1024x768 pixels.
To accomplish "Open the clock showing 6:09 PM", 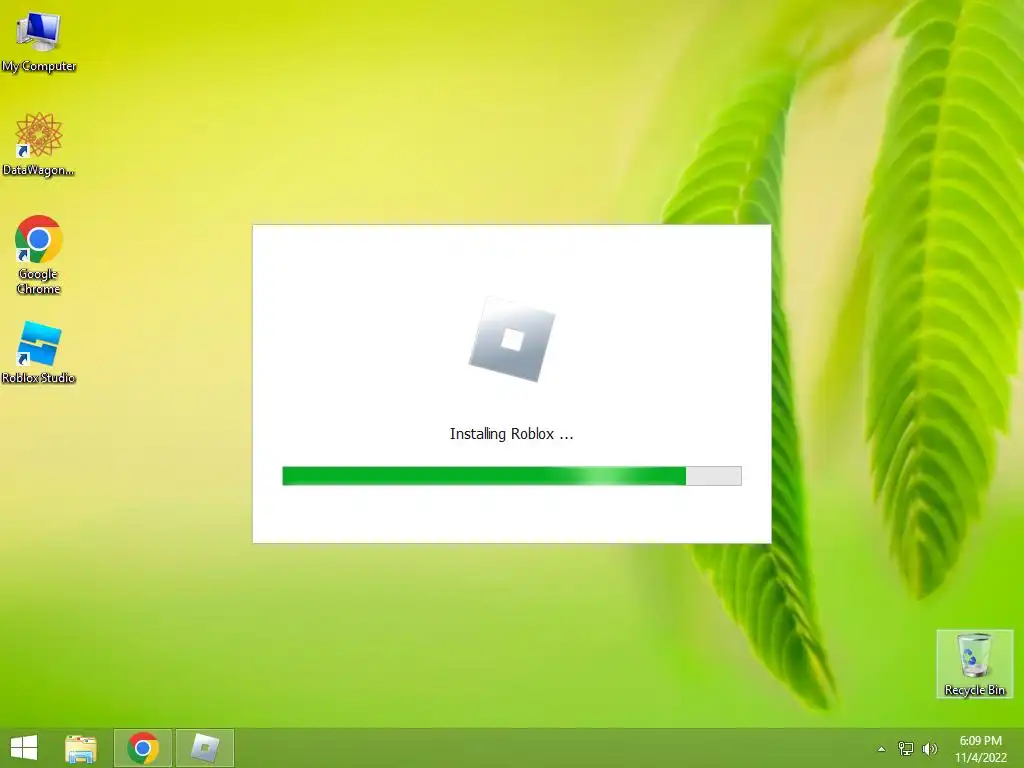I will point(980,749).
